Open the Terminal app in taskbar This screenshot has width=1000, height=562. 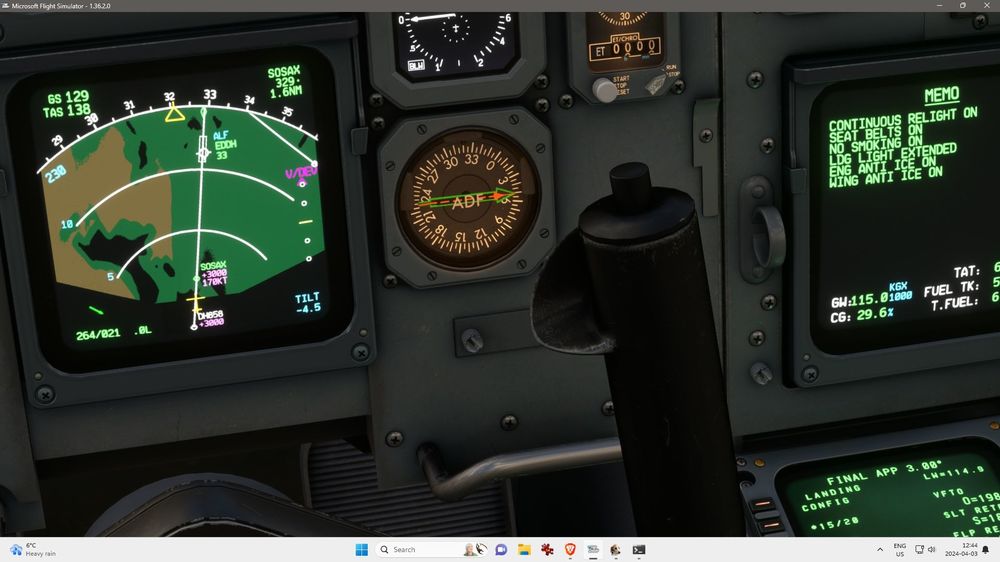[638, 549]
